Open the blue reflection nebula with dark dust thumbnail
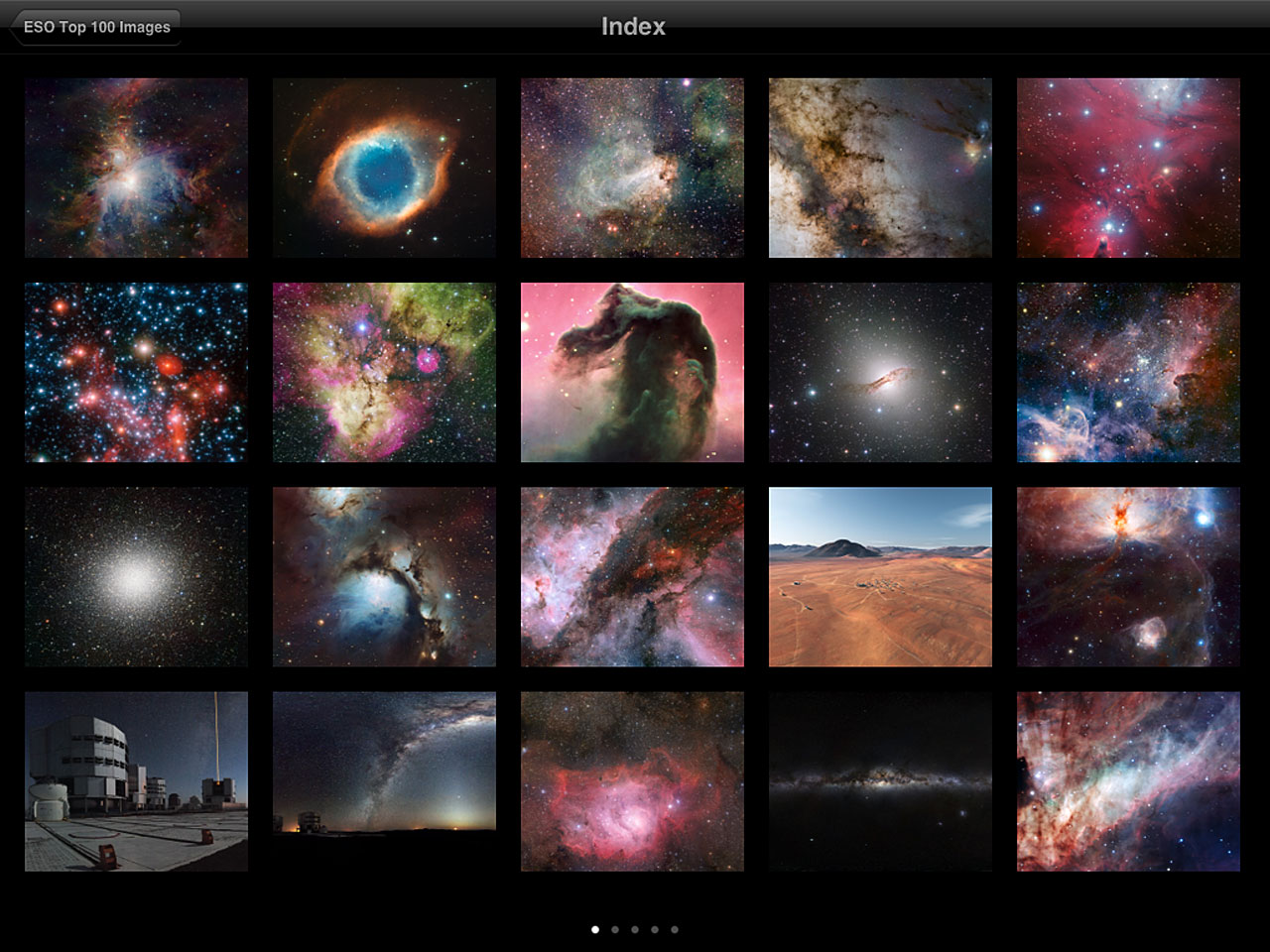Viewport: 1270px width, 952px height. pos(384,576)
